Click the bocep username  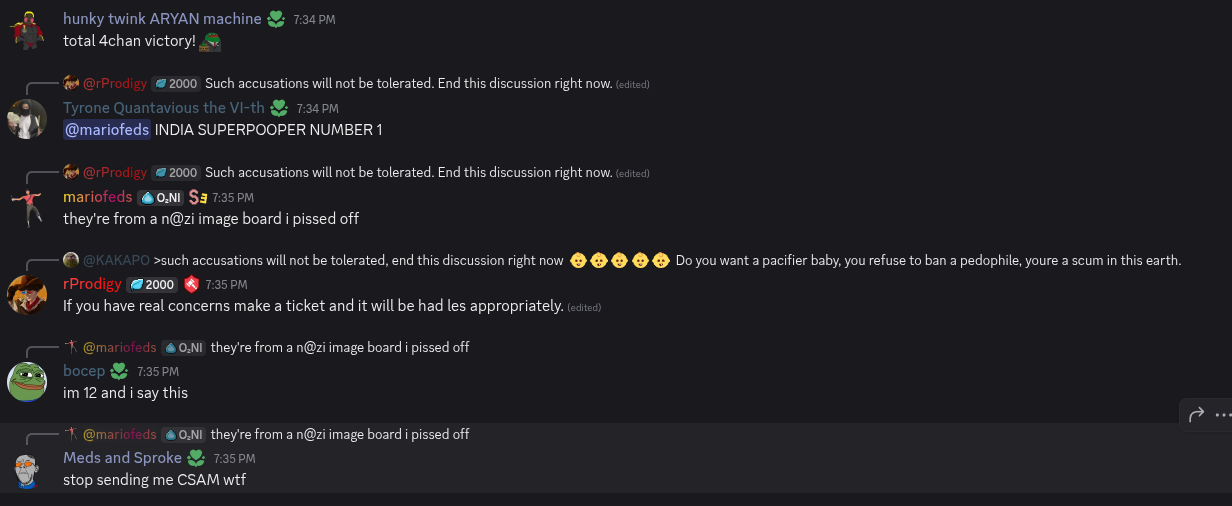84,371
